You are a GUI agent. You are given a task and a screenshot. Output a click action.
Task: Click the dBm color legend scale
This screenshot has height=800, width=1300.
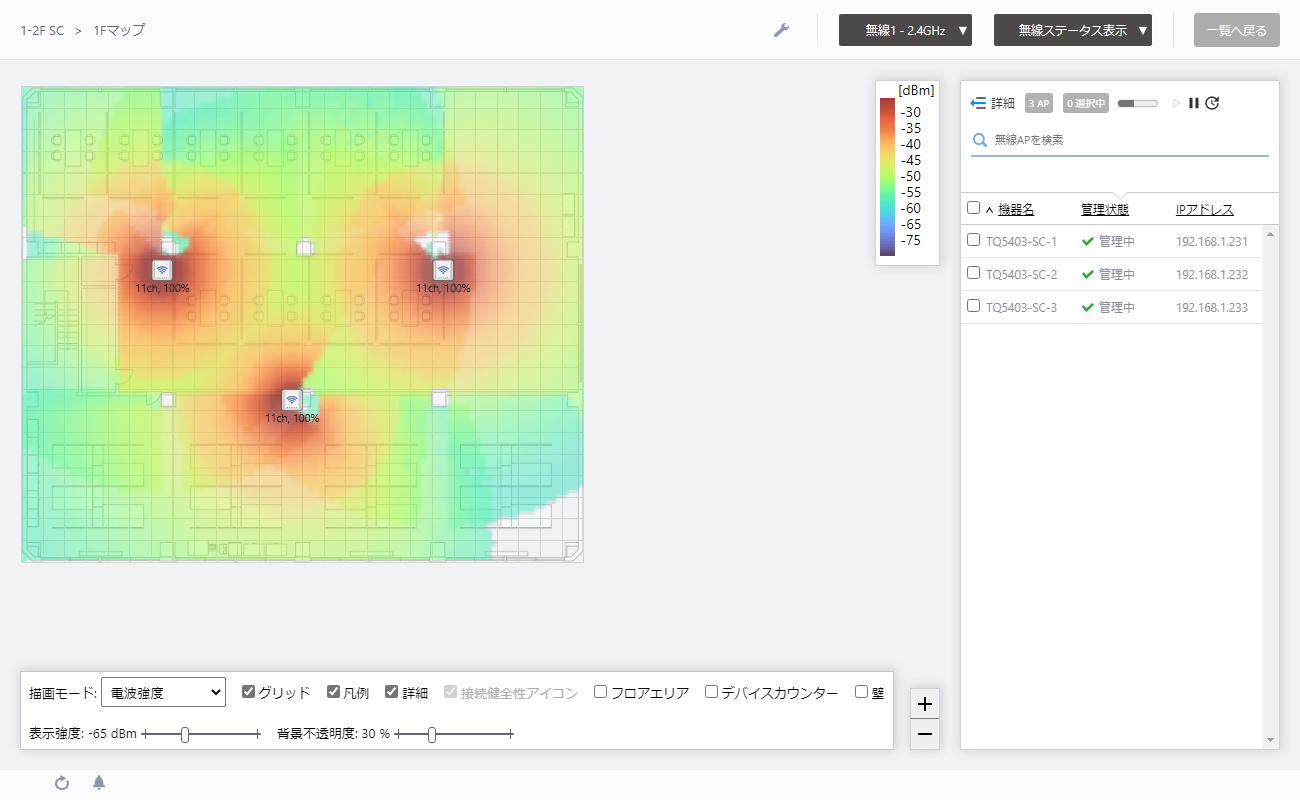coord(888,177)
